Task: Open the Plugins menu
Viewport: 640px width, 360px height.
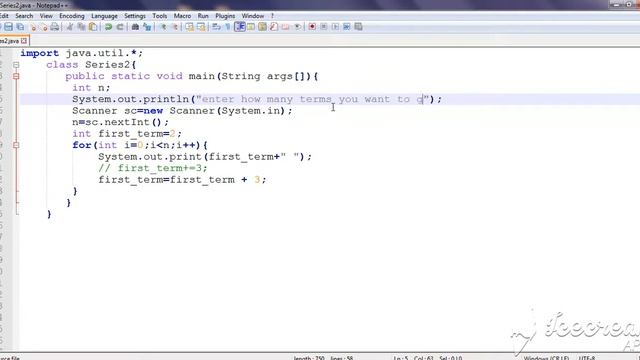Action: click(225, 16)
